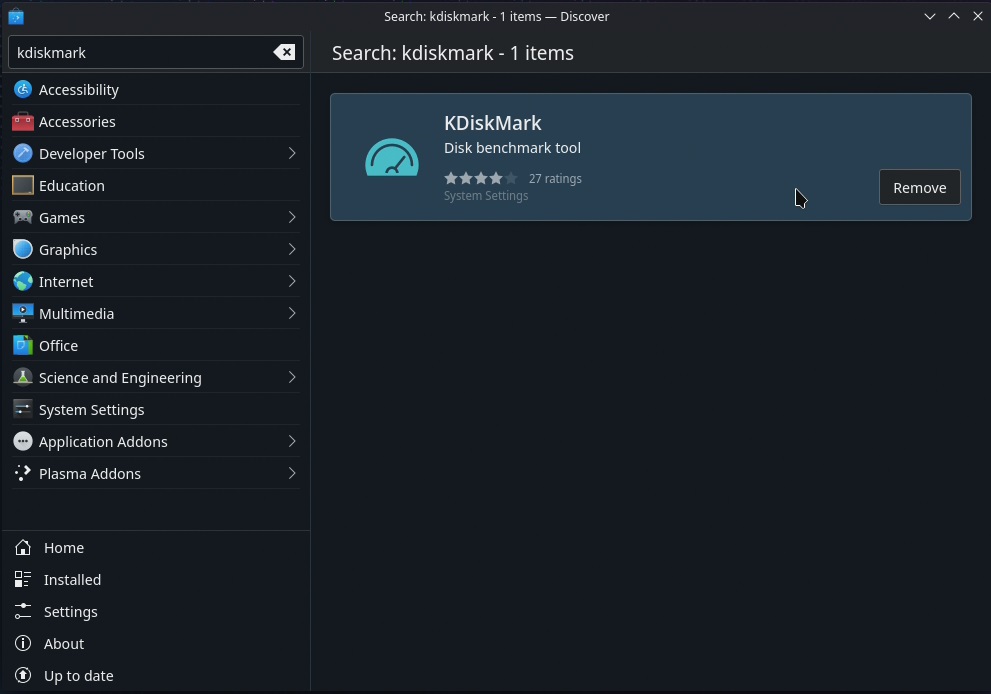Open the KDiskMark title details
The width and height of the screenshot is (991, 694).
tap(492, 123)
